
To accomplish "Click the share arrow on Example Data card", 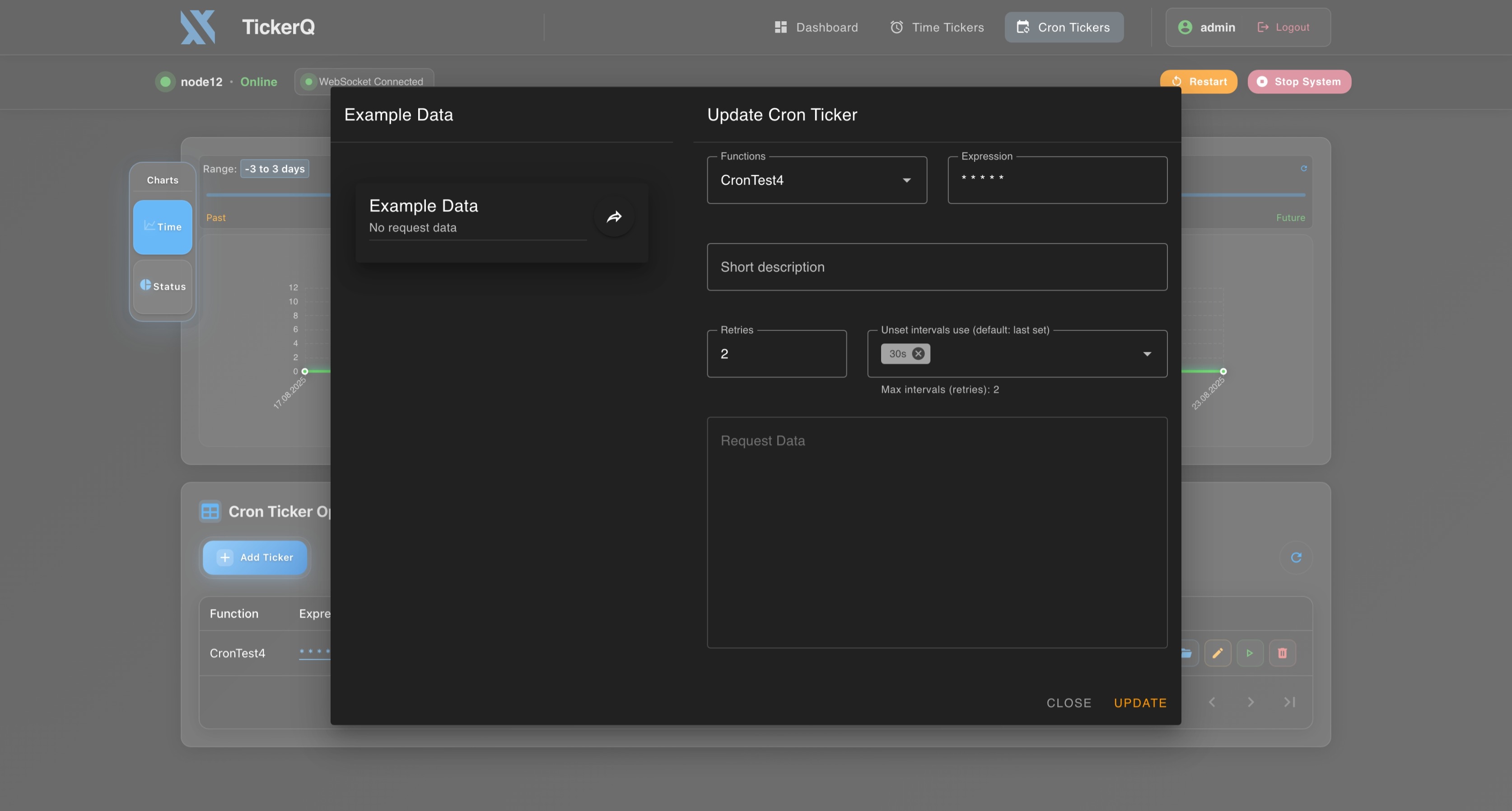I will pos(614,217).
